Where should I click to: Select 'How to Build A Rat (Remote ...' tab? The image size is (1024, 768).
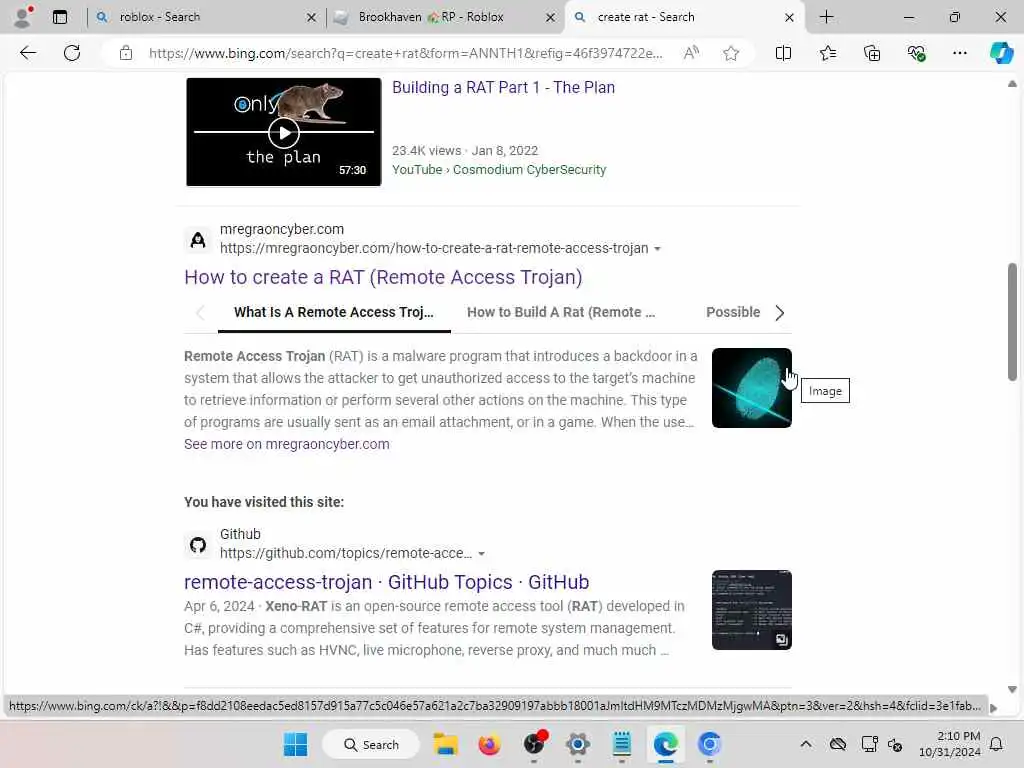coord(561,312)
